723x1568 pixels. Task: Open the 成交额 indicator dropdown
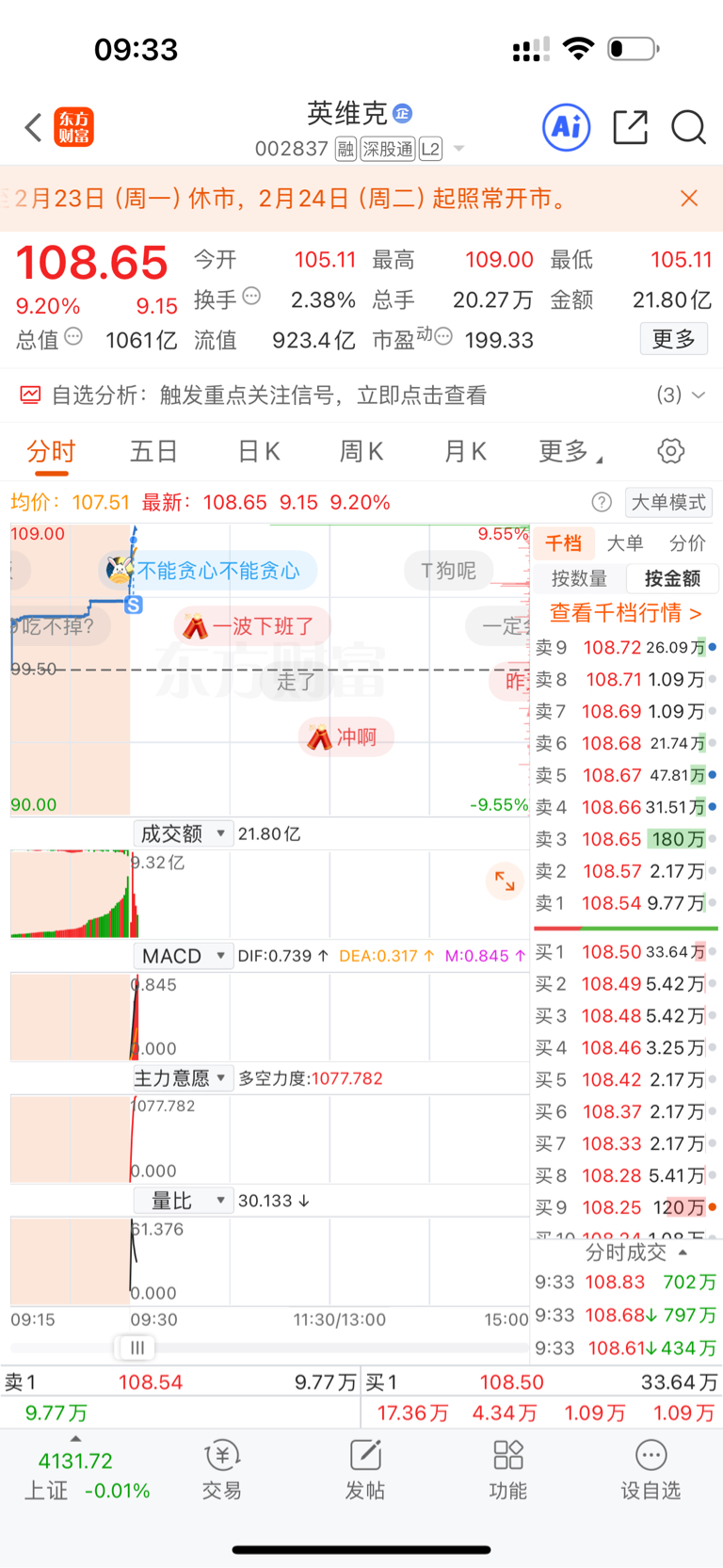tap(183, 833)
